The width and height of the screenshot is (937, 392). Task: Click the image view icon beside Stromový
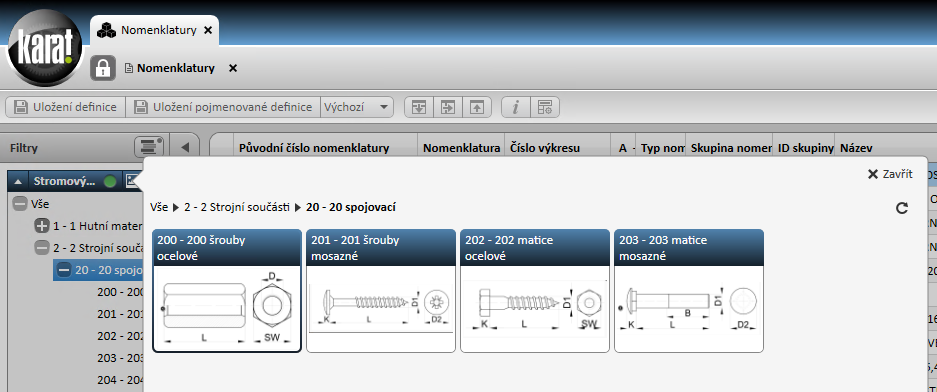pos(131,181)
